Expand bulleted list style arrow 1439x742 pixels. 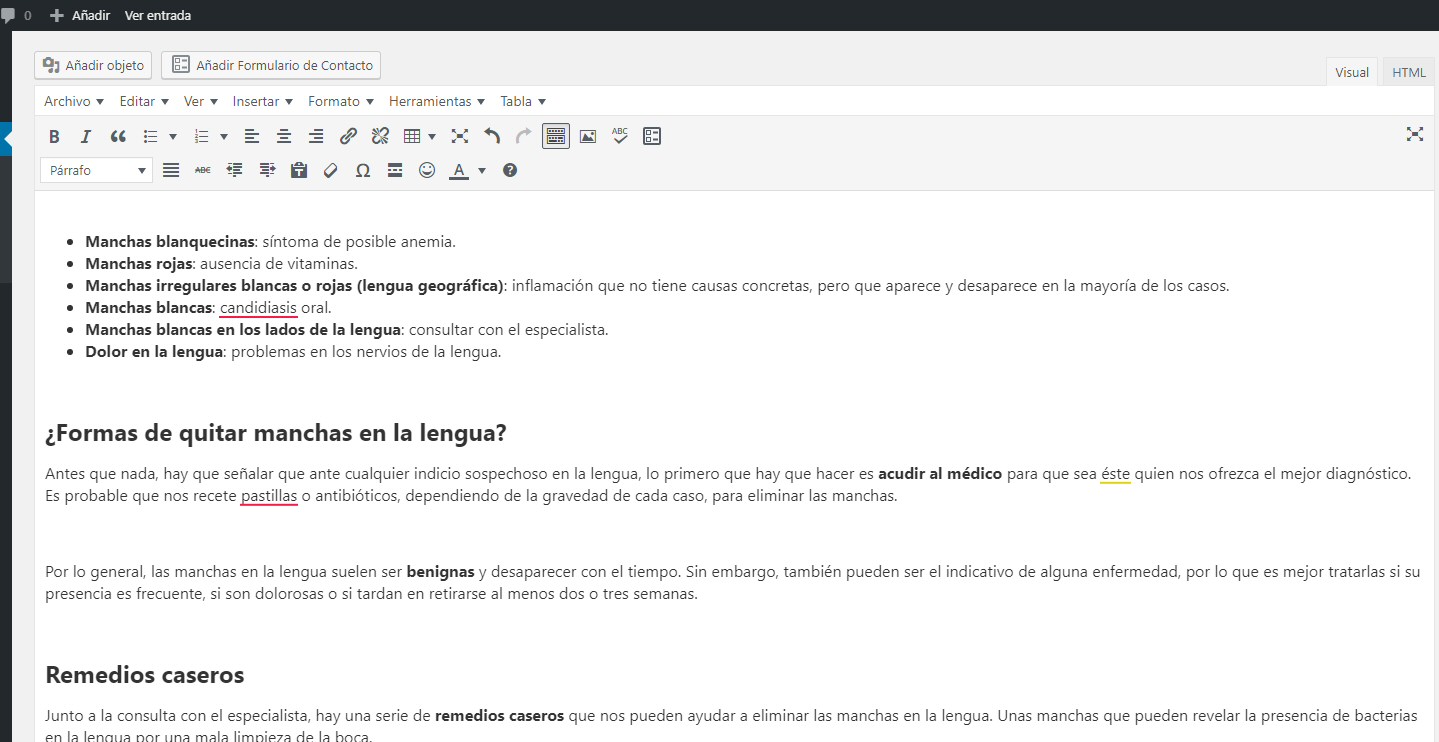173,136
